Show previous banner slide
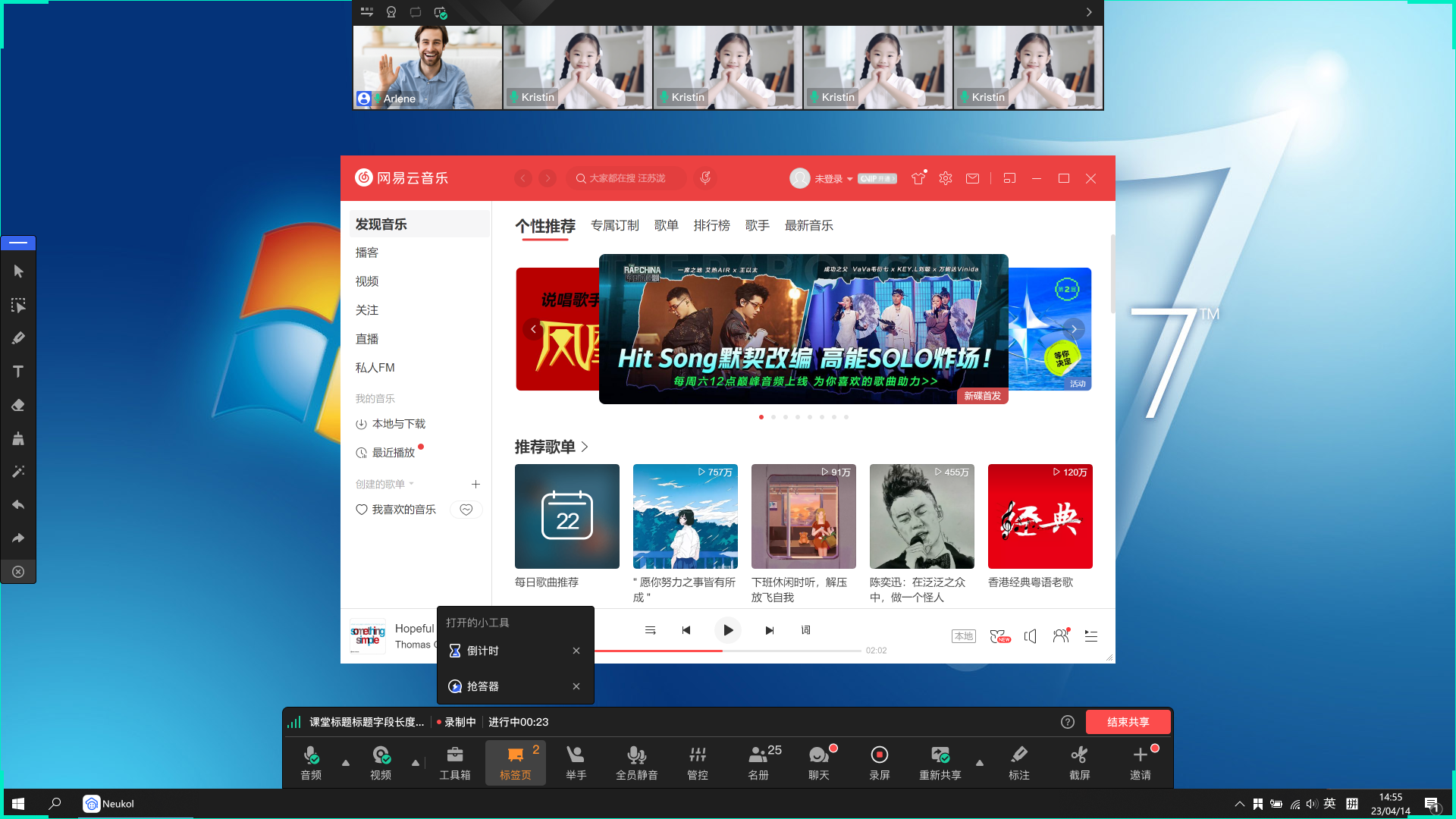The image size is (1456, 819). click(534, 329)
